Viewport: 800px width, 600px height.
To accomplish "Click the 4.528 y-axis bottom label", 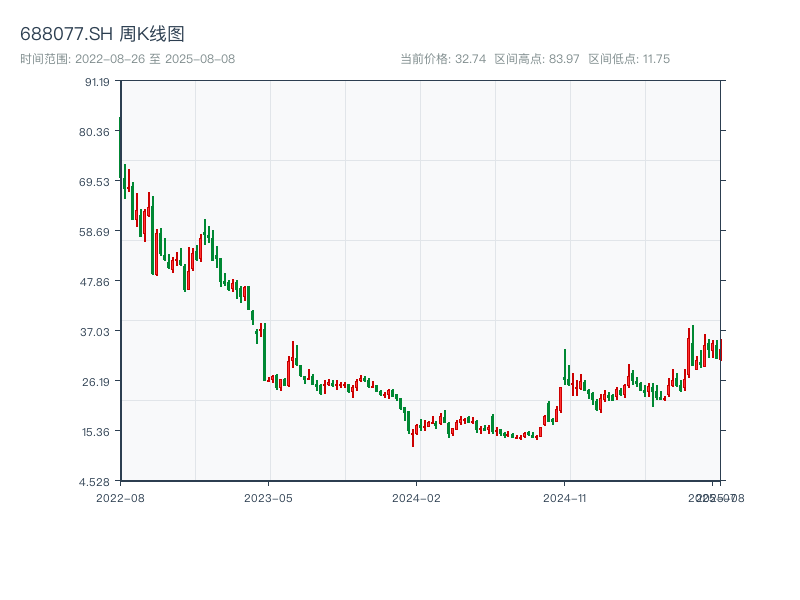I will (97, 481).
